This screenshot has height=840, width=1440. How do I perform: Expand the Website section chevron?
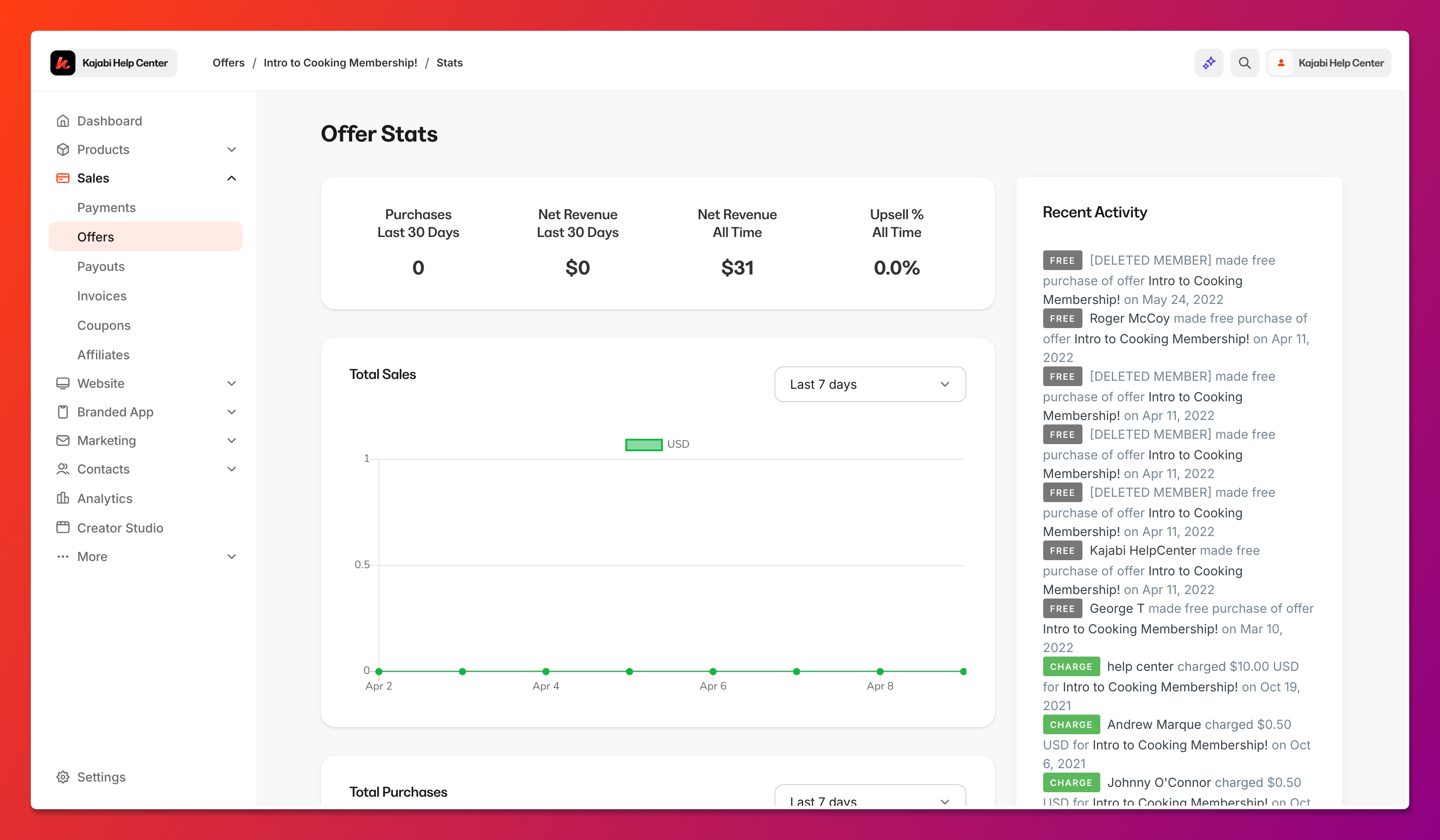(231, 383)
